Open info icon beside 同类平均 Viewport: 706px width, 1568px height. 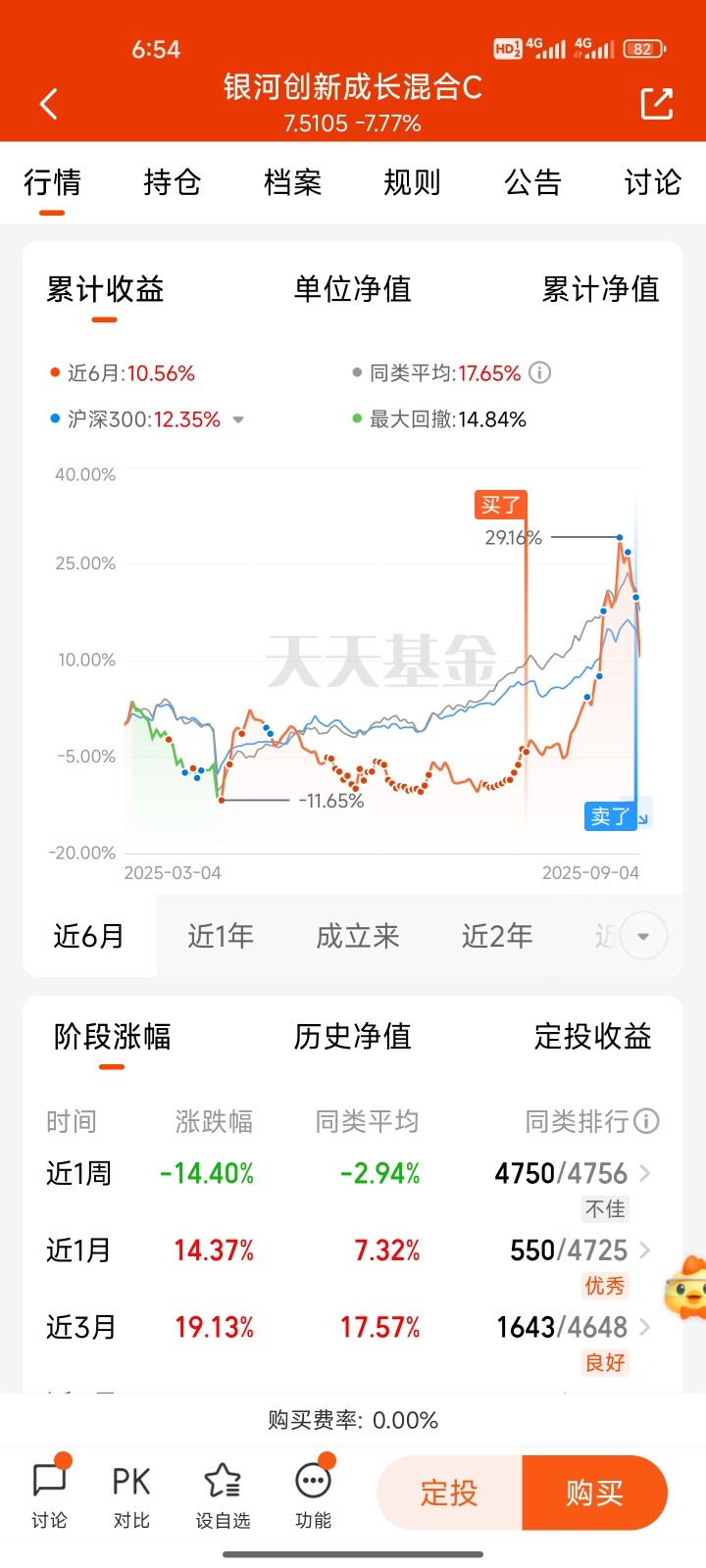[539, 373]
